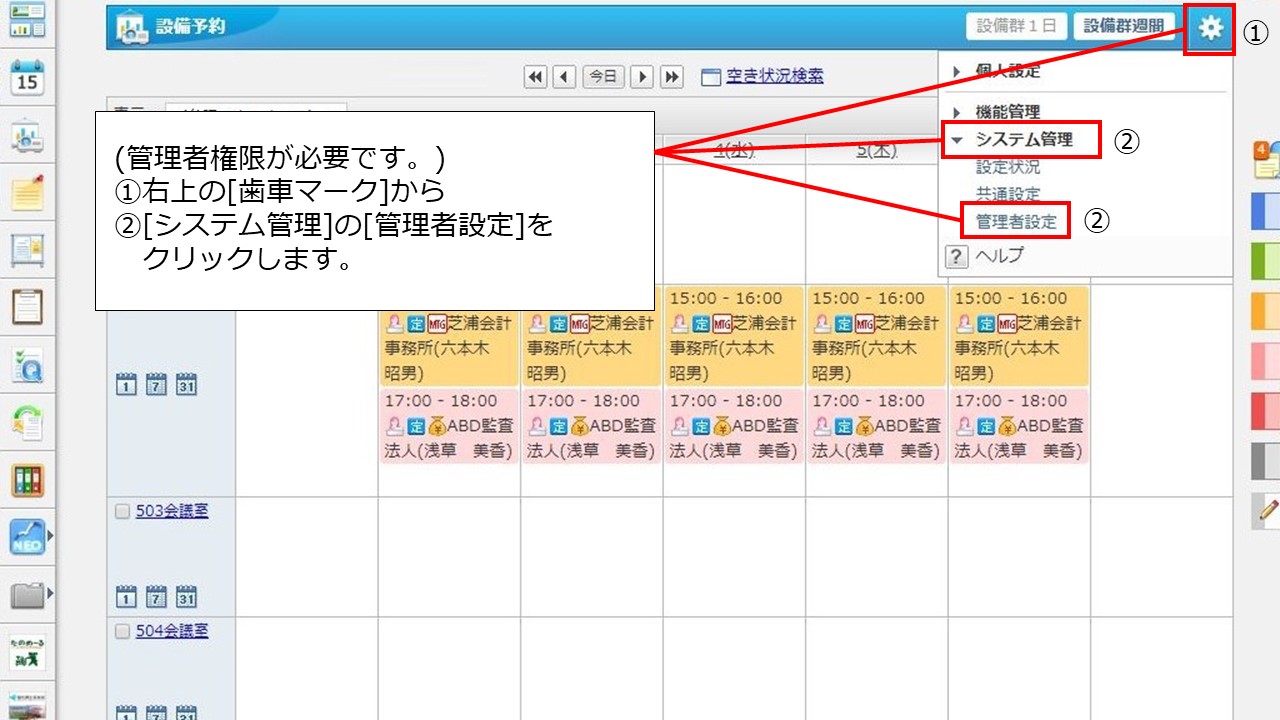The width and height of the screenshot is (1280, 720).
Task: Open the NEO chart icon in sidebar
Action: pyautogui.click(x=27, y=537)
